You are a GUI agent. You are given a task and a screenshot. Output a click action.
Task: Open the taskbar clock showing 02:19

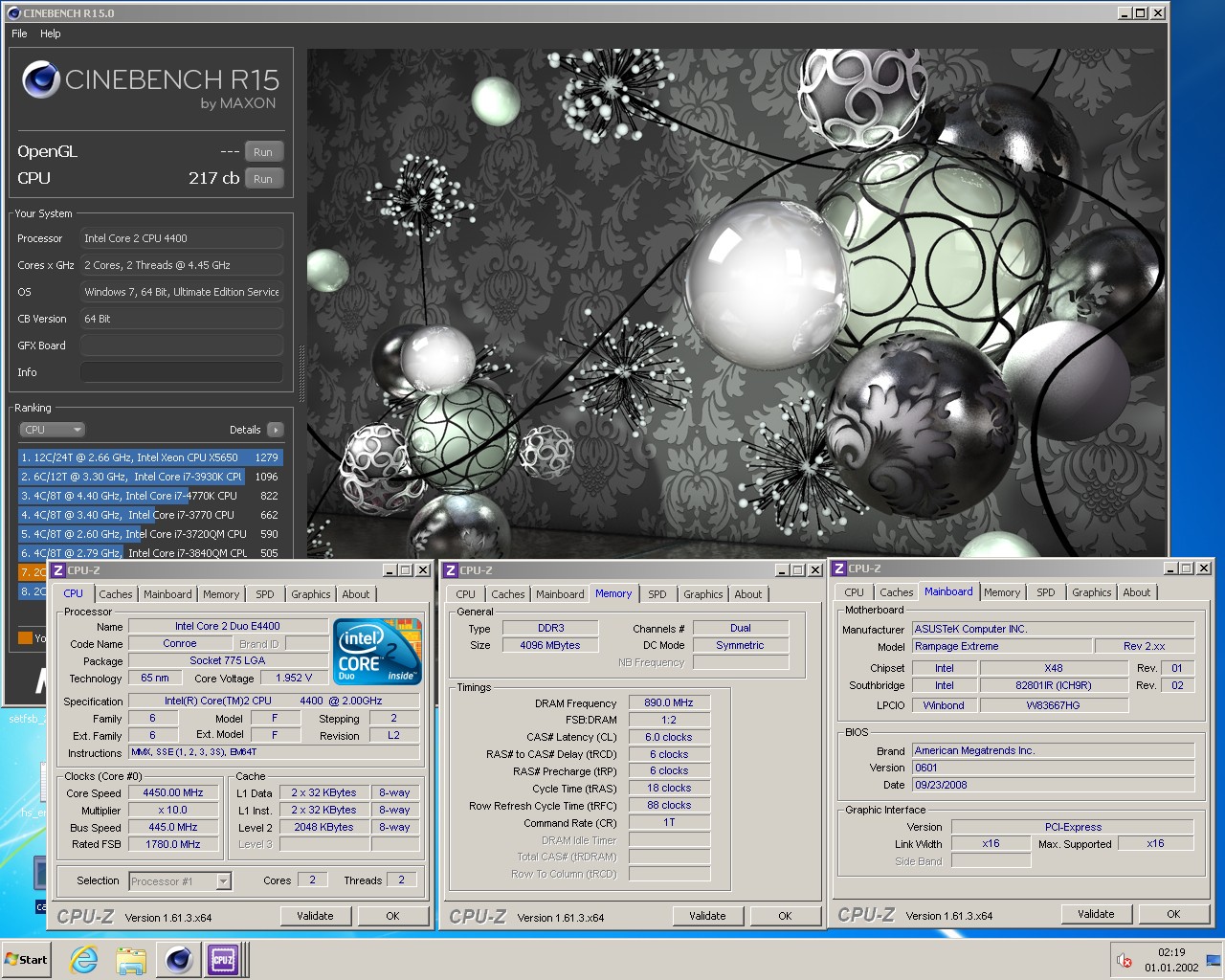(1171, 960)
